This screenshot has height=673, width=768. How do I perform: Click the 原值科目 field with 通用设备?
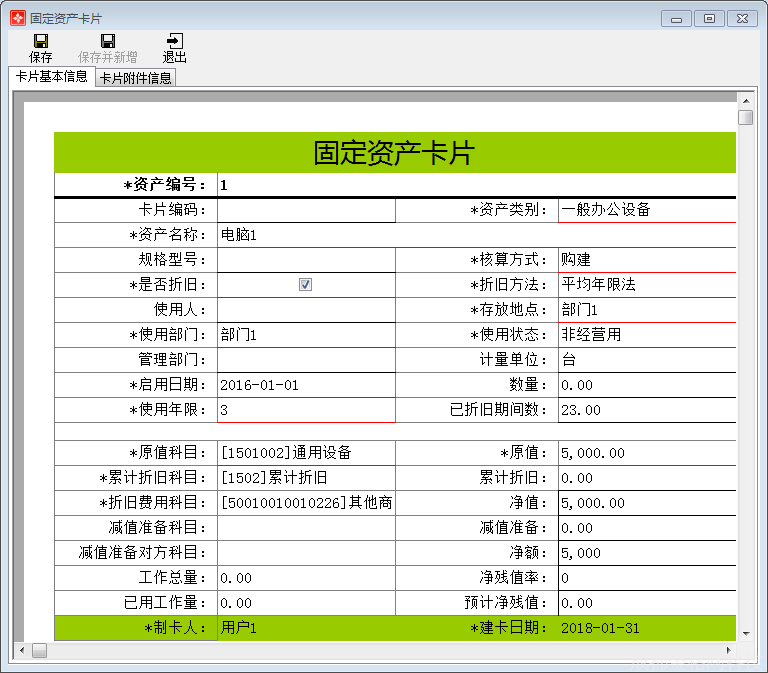(305, 453)
